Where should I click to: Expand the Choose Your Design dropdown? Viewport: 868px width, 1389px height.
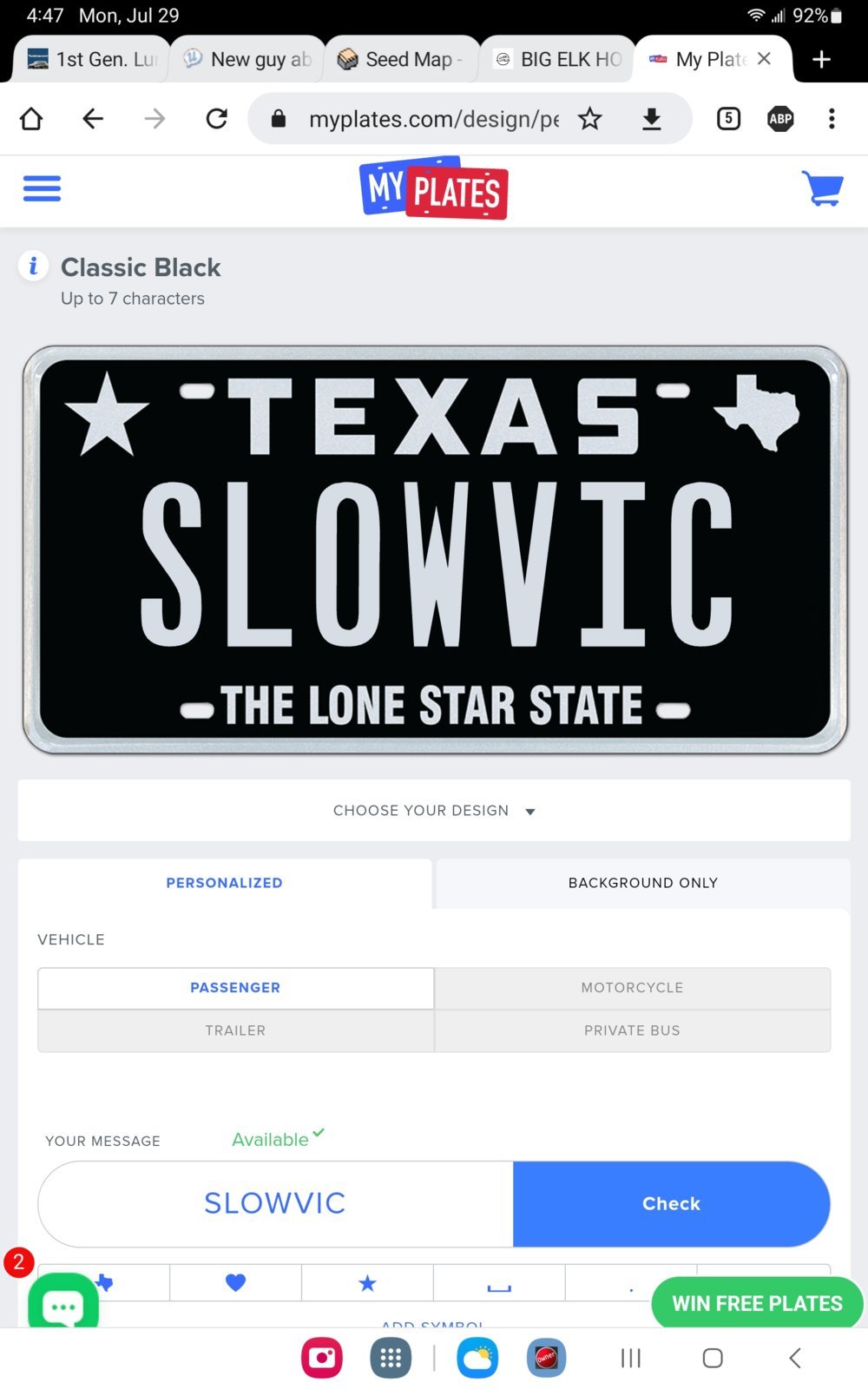(434, 810)
